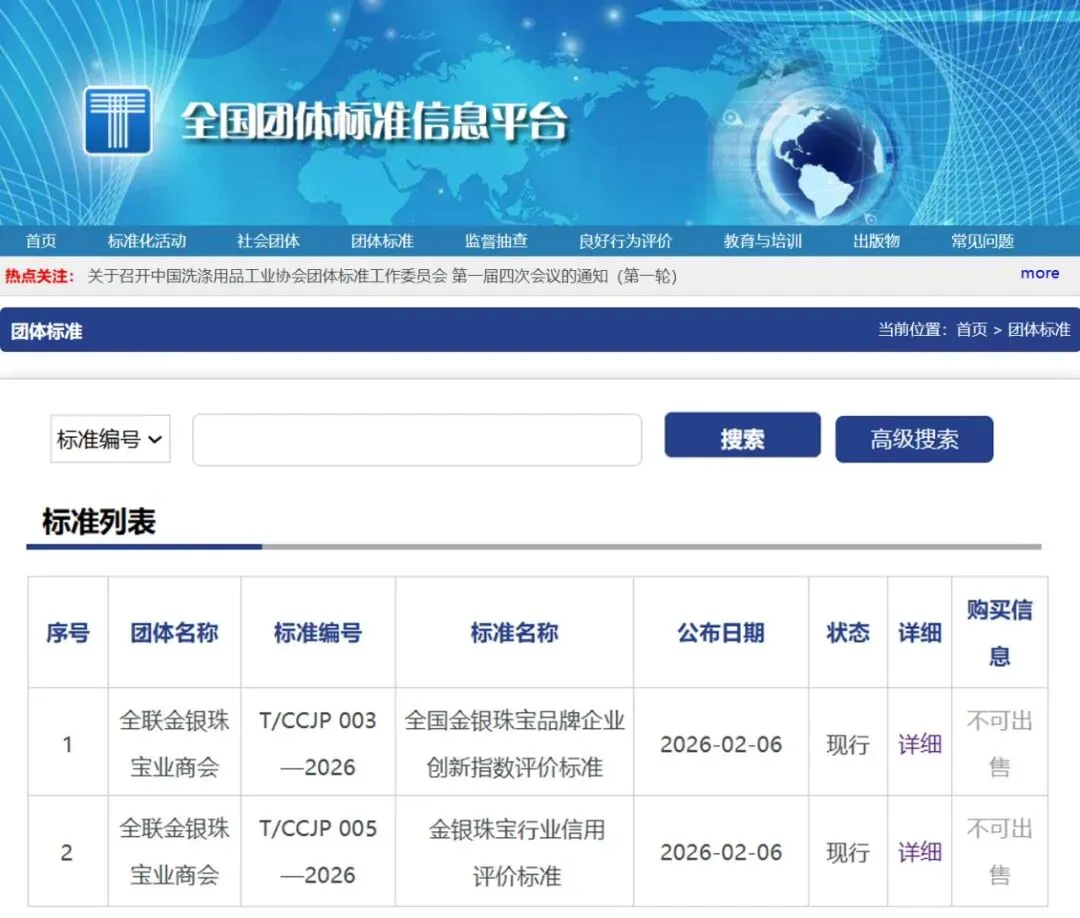Viewport: 1080px width, 918px height.
Task: Click 首页 in the breadcrumb
Action: point(971,330)
